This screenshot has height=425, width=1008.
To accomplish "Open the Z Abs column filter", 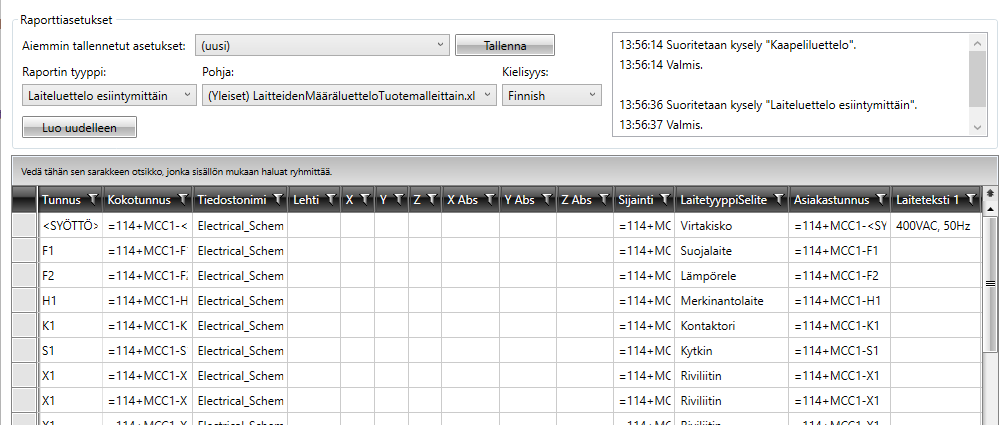I will (600, 199).
